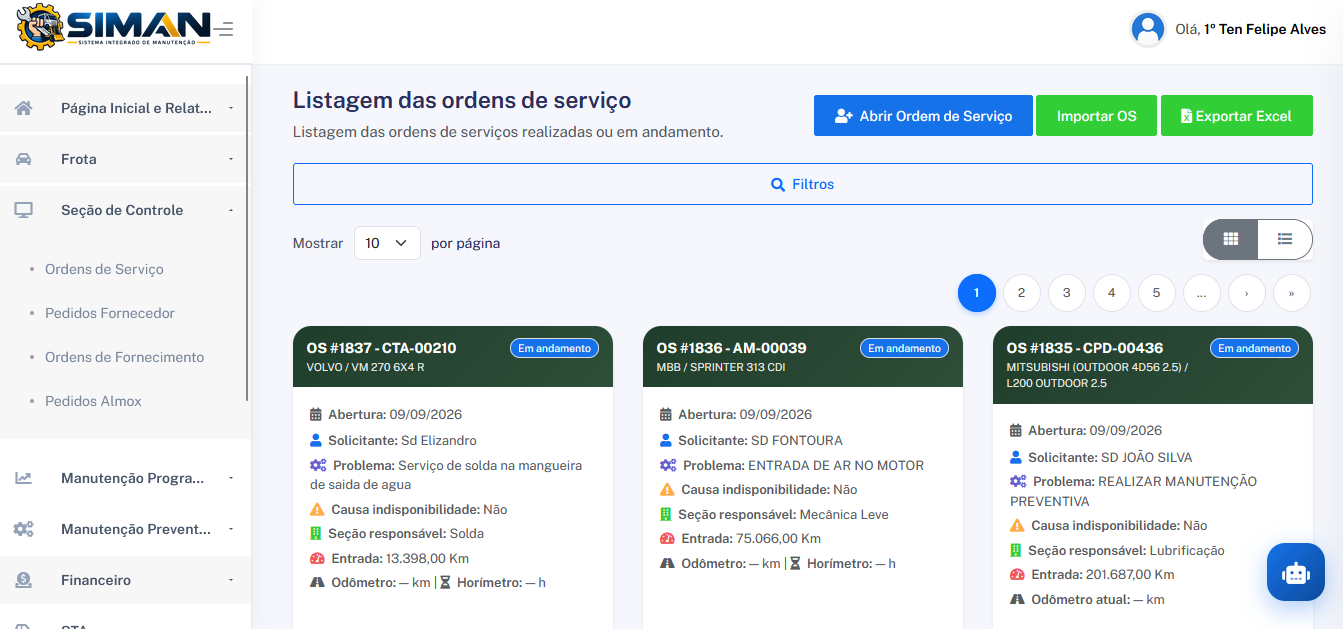This screenshot has height=629, width=1343.
Task: Switch to list view
Action: 1285,239
